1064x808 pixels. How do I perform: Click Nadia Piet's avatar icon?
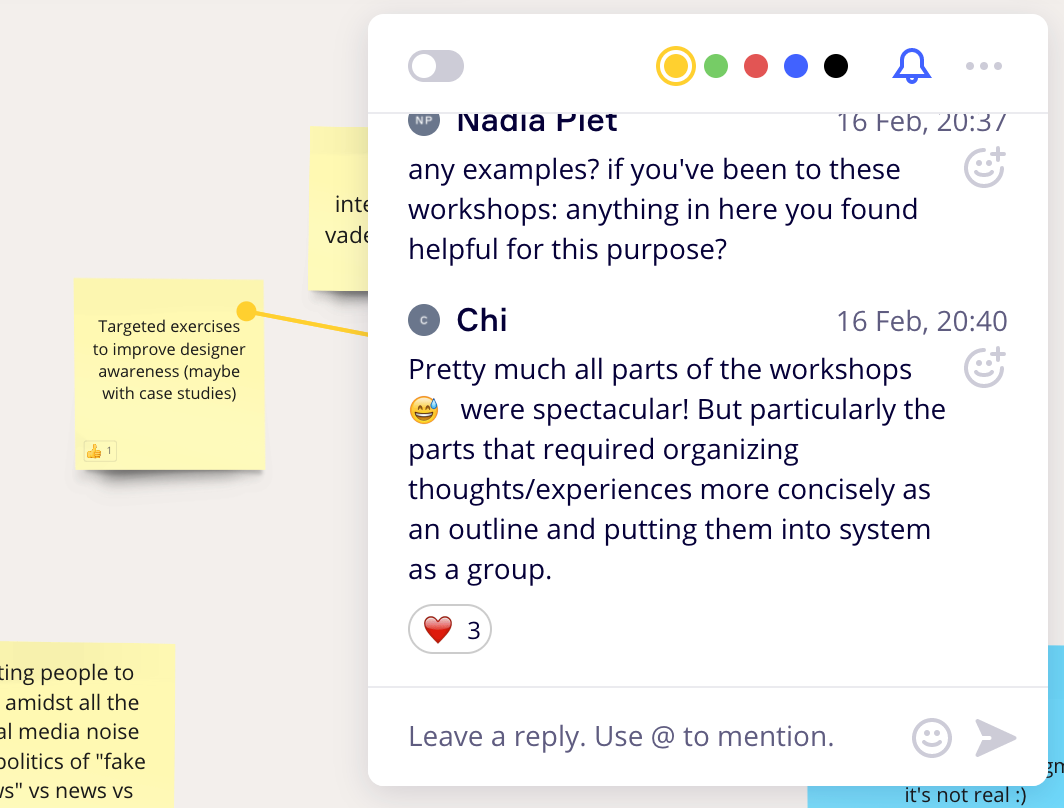(424, 122)
